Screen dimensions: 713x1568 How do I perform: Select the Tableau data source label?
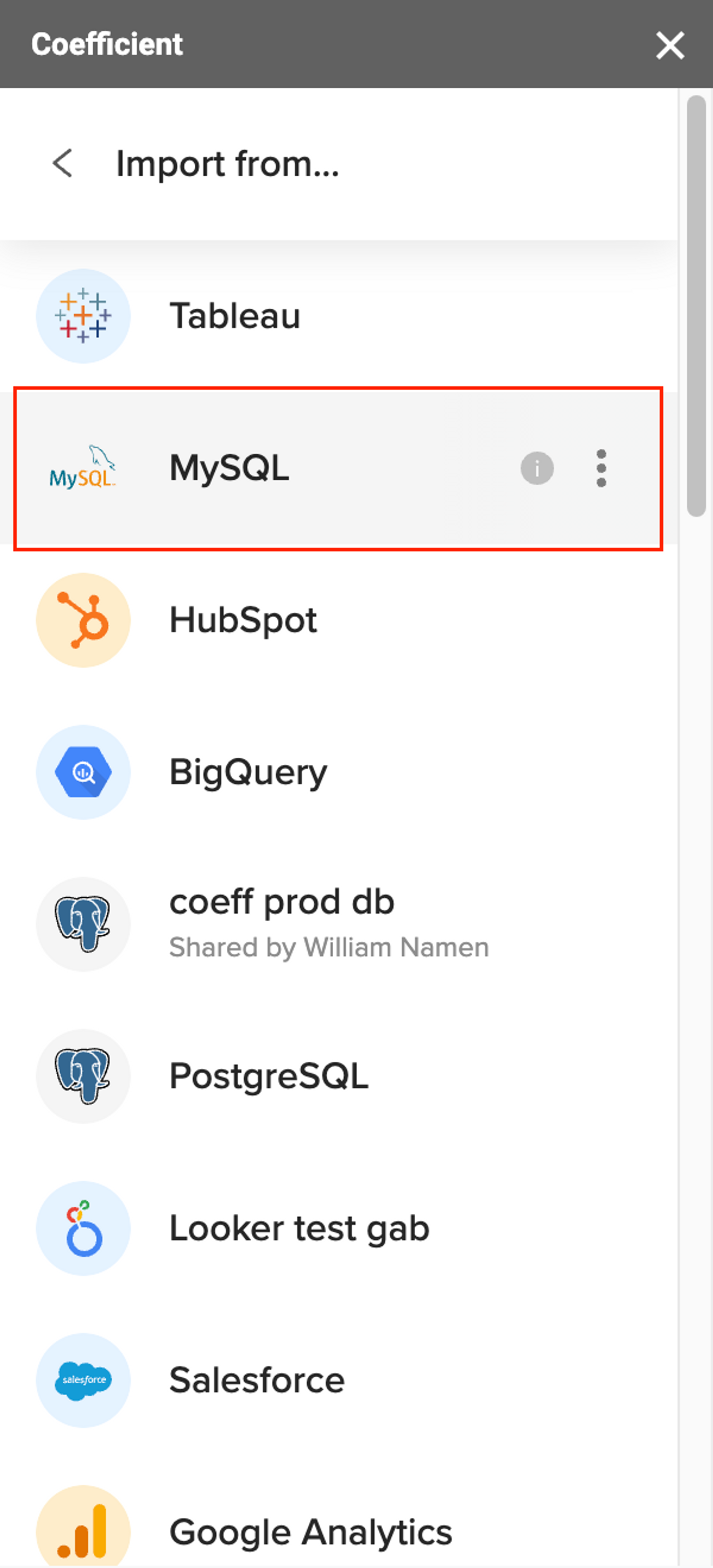(x=235, y=316)
